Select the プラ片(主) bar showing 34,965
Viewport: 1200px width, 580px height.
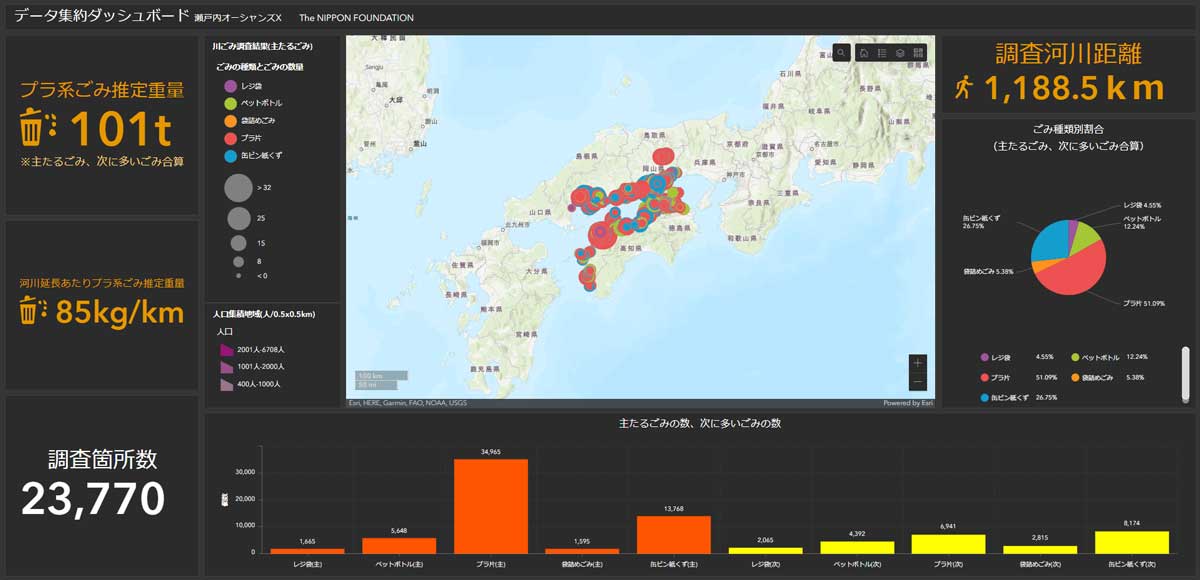point(490,505)
